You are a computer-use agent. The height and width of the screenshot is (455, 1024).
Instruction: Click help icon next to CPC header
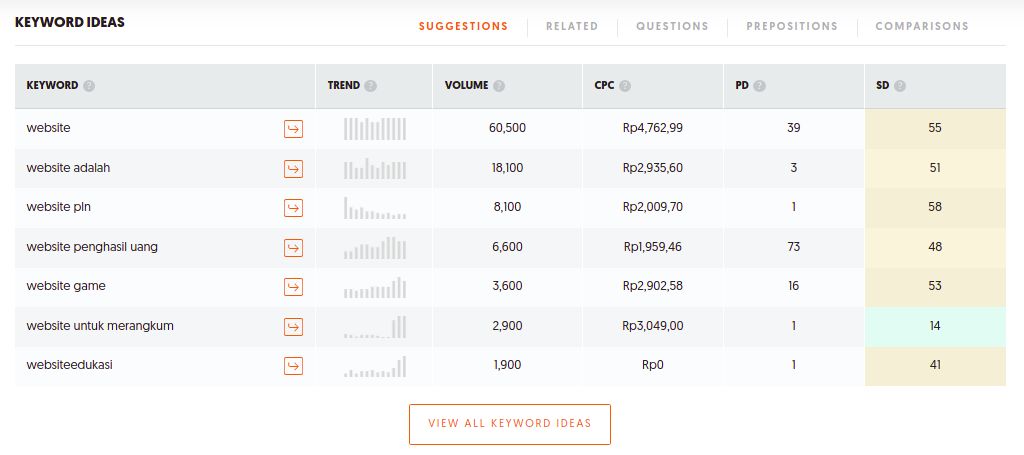(x=625, y=86)
